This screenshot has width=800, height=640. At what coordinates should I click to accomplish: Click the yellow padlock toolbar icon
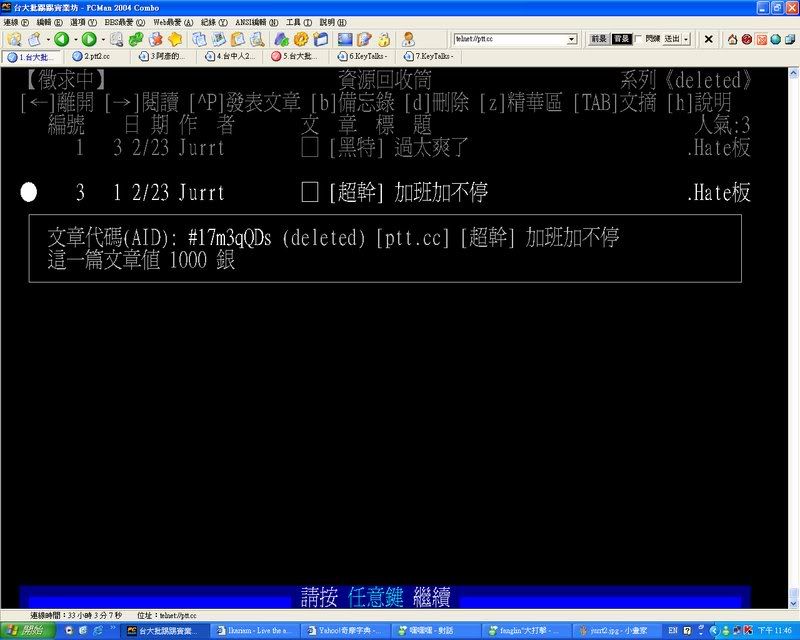tap(383, 39)
